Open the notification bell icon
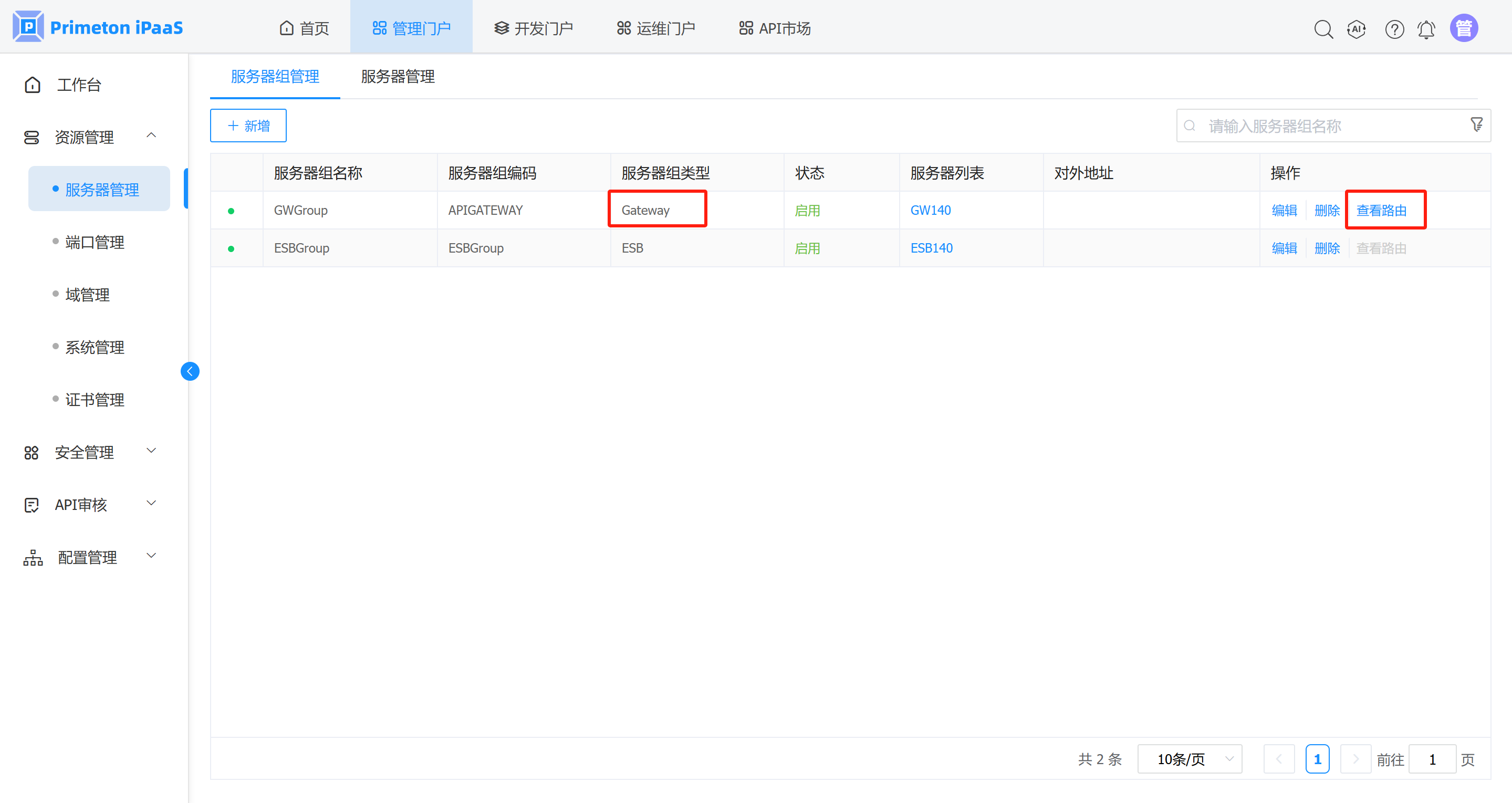The height and width of the screenshot is (803, 1512). click(x=1426, y=29)
